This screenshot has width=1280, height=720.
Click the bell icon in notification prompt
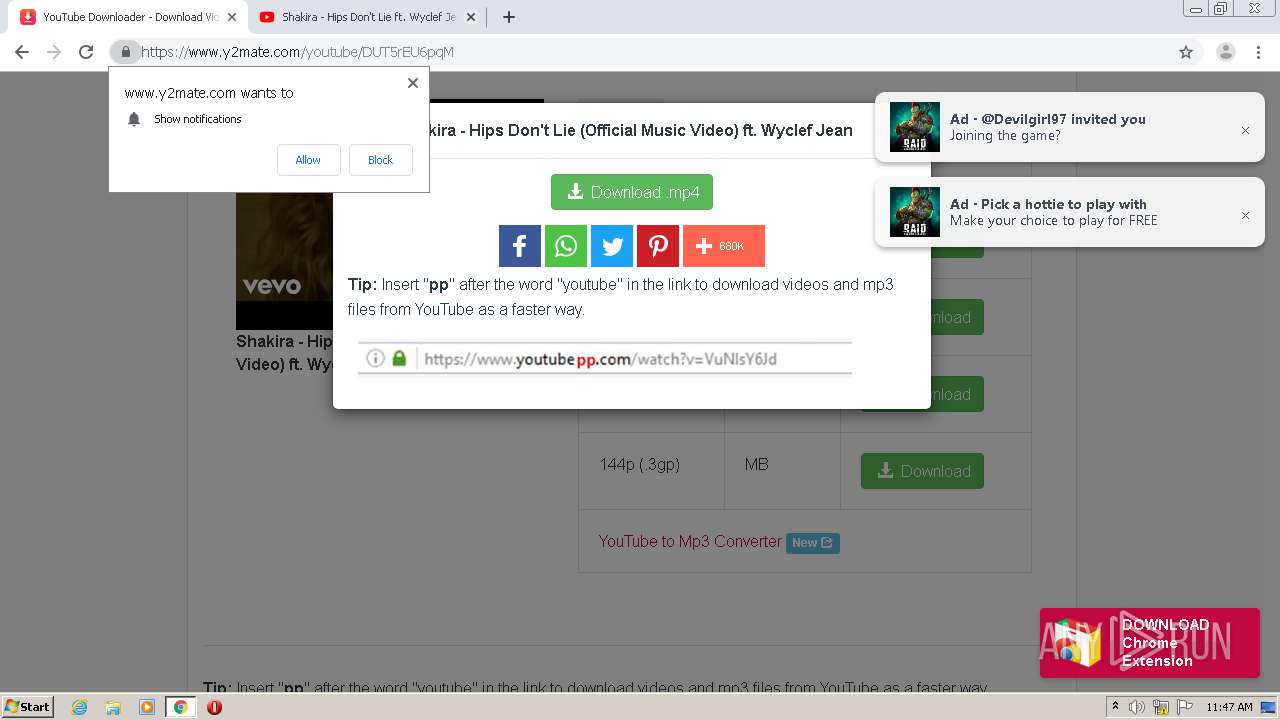pyautogui.click(x=134, y=119)
